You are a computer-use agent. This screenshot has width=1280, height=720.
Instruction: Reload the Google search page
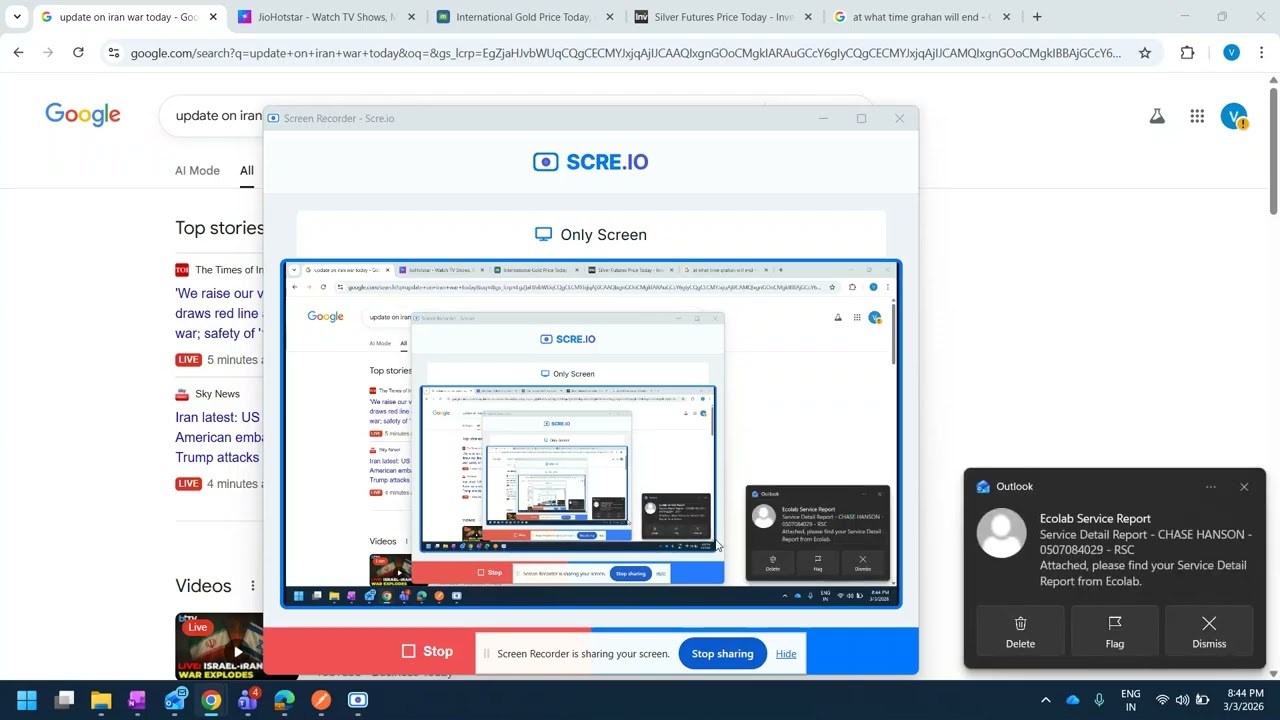click(78, 53)
